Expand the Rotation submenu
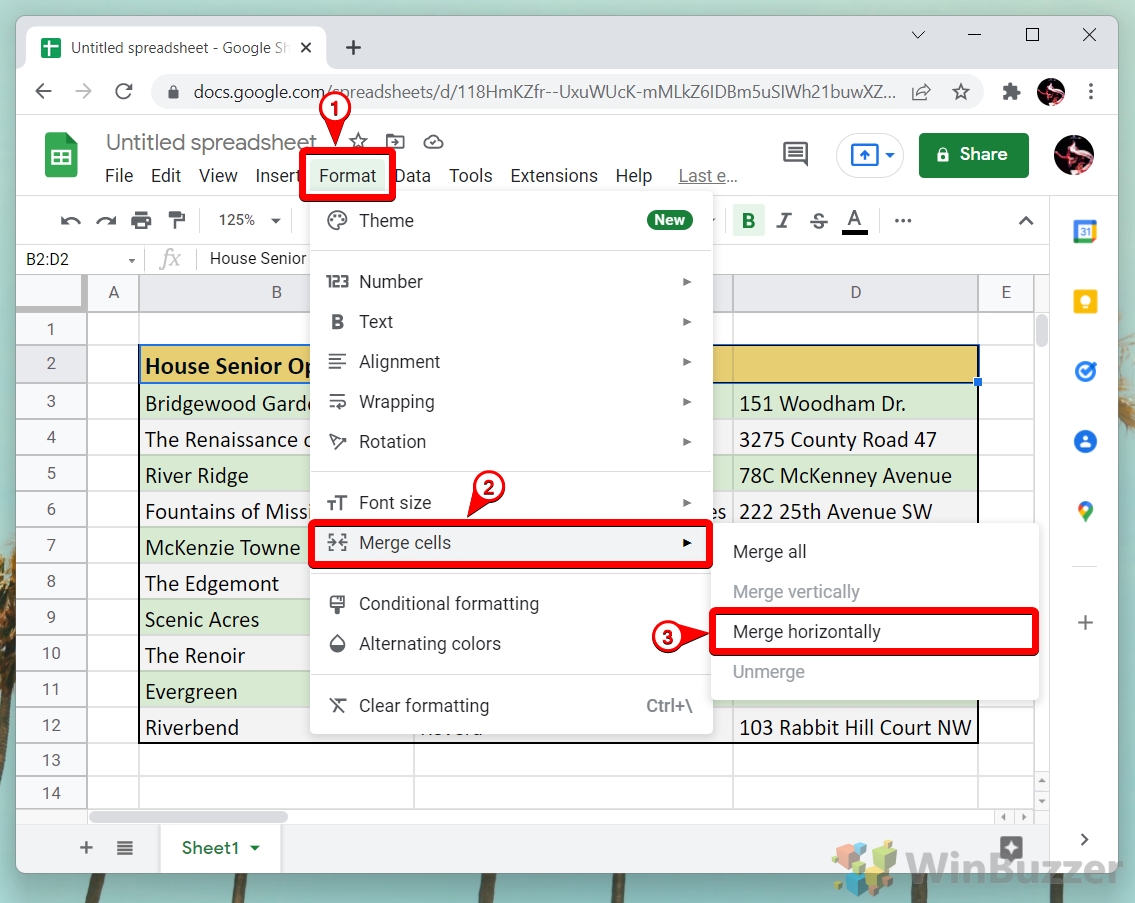The width and height of the screenshot is (1135, 903). point(511,442)
